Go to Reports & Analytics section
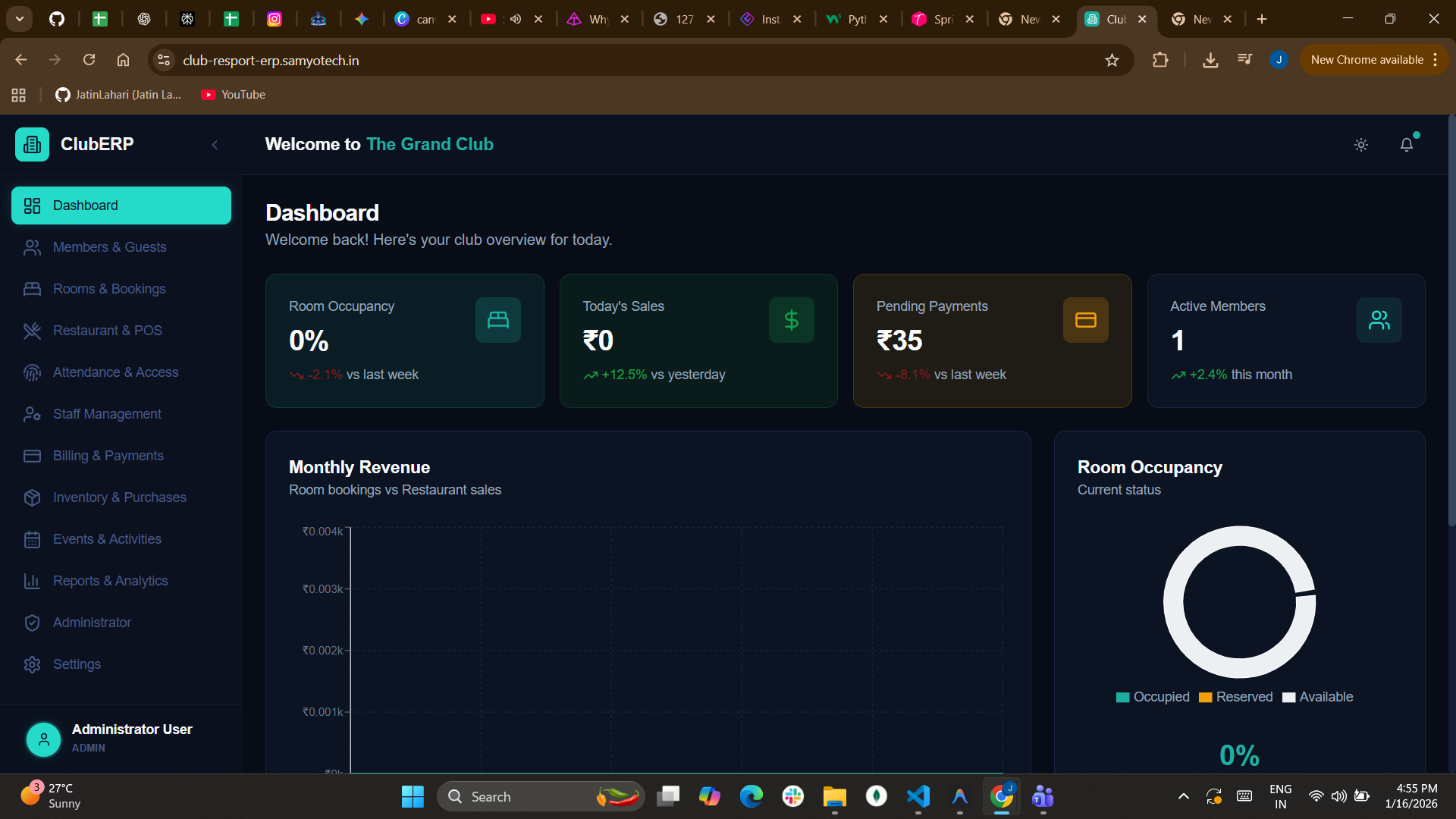 coord(111,581)
